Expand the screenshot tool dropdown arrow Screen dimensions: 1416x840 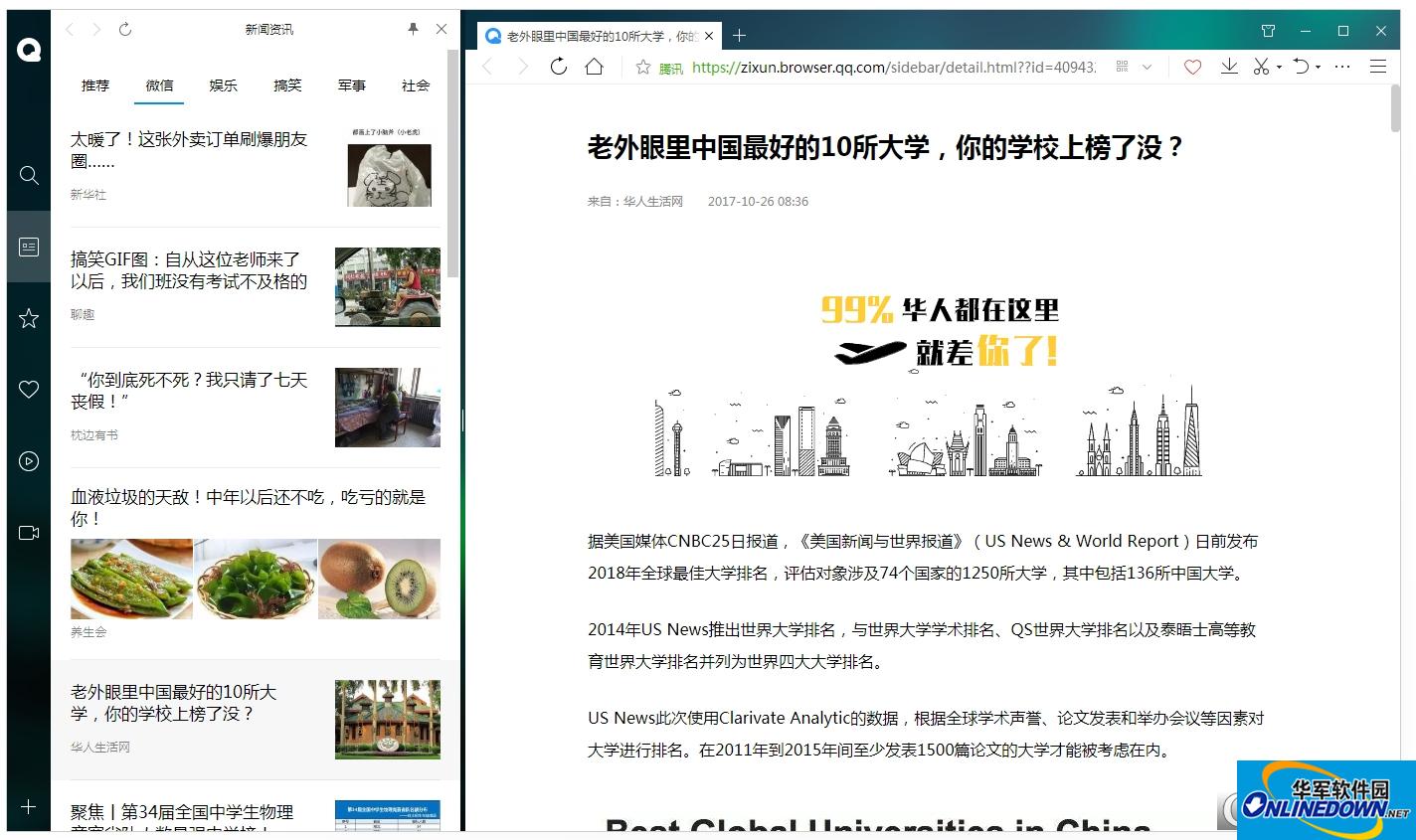[x=1277, y=67]
